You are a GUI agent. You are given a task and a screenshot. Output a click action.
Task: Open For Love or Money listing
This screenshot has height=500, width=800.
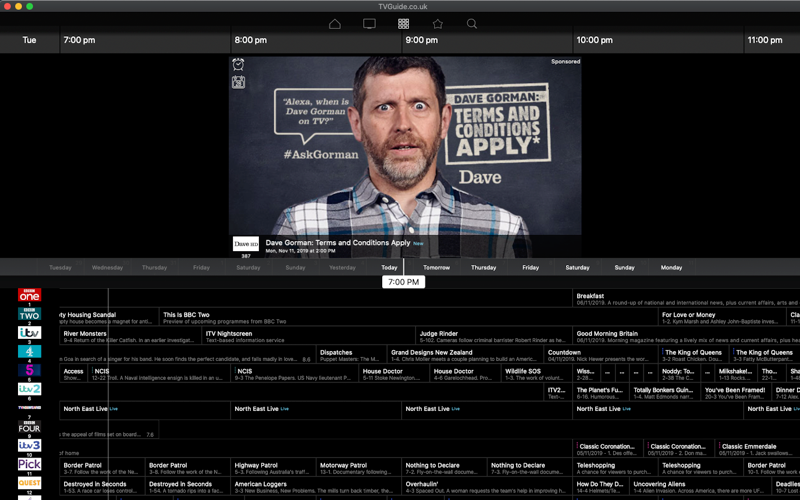(x=722, y=317)
